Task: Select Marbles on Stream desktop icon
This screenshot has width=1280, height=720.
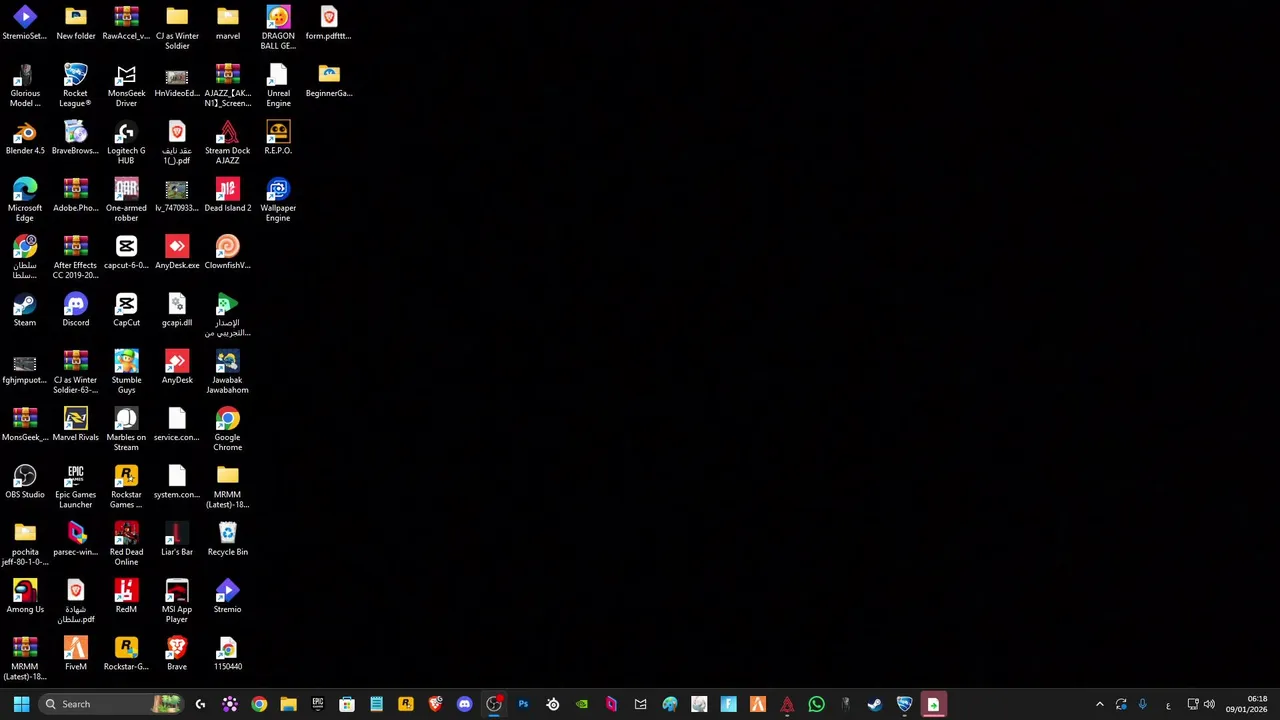Action: pos(126,430)
